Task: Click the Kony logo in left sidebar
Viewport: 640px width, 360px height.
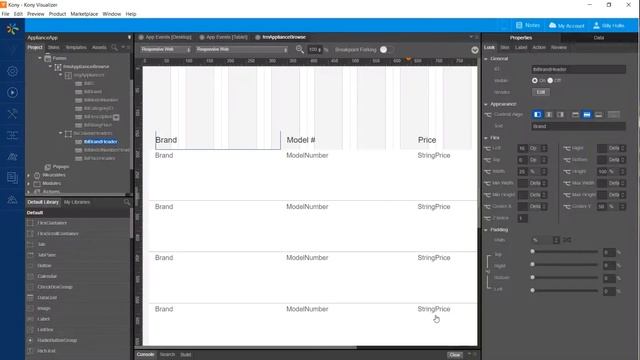Action: [x=12, y=29]
